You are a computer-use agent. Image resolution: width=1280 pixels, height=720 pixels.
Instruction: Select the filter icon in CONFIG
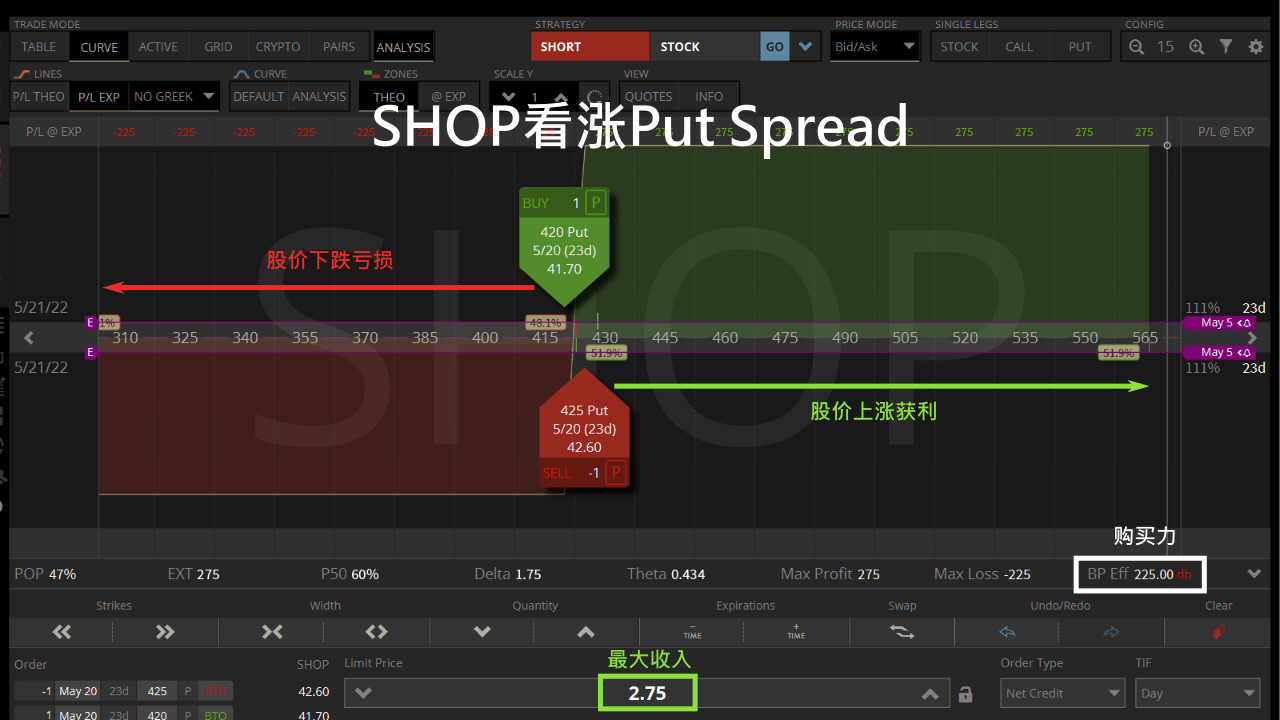point(1226,46)
